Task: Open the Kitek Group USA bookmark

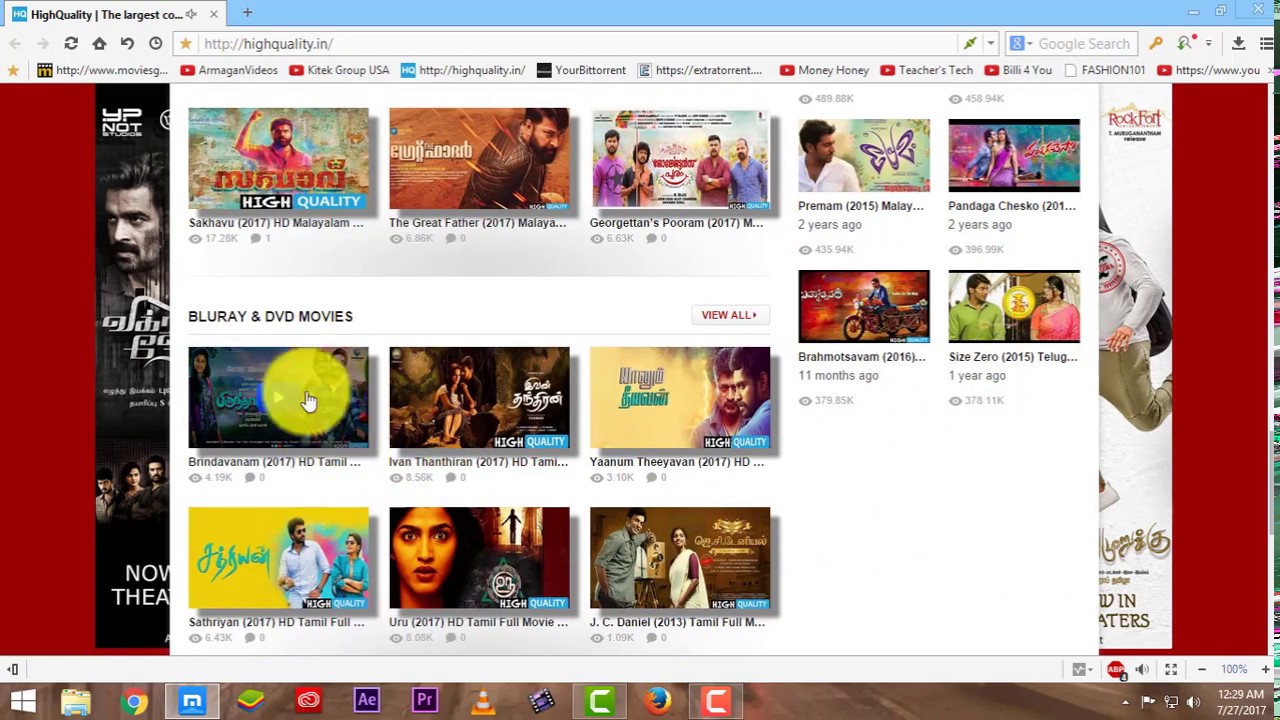Action: point(339,70)
